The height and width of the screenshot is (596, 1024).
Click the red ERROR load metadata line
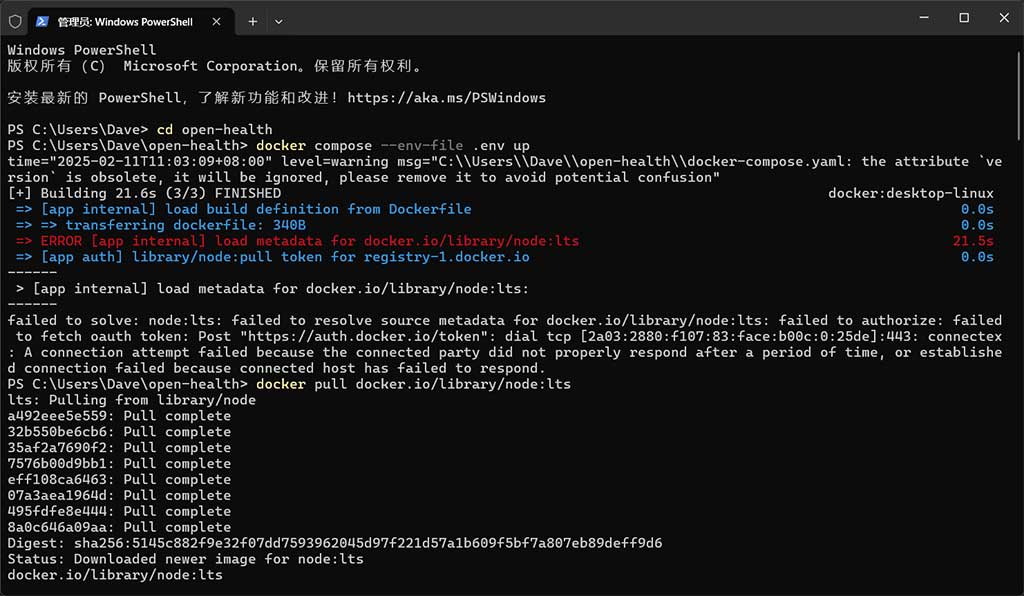[x=297, y=241]
